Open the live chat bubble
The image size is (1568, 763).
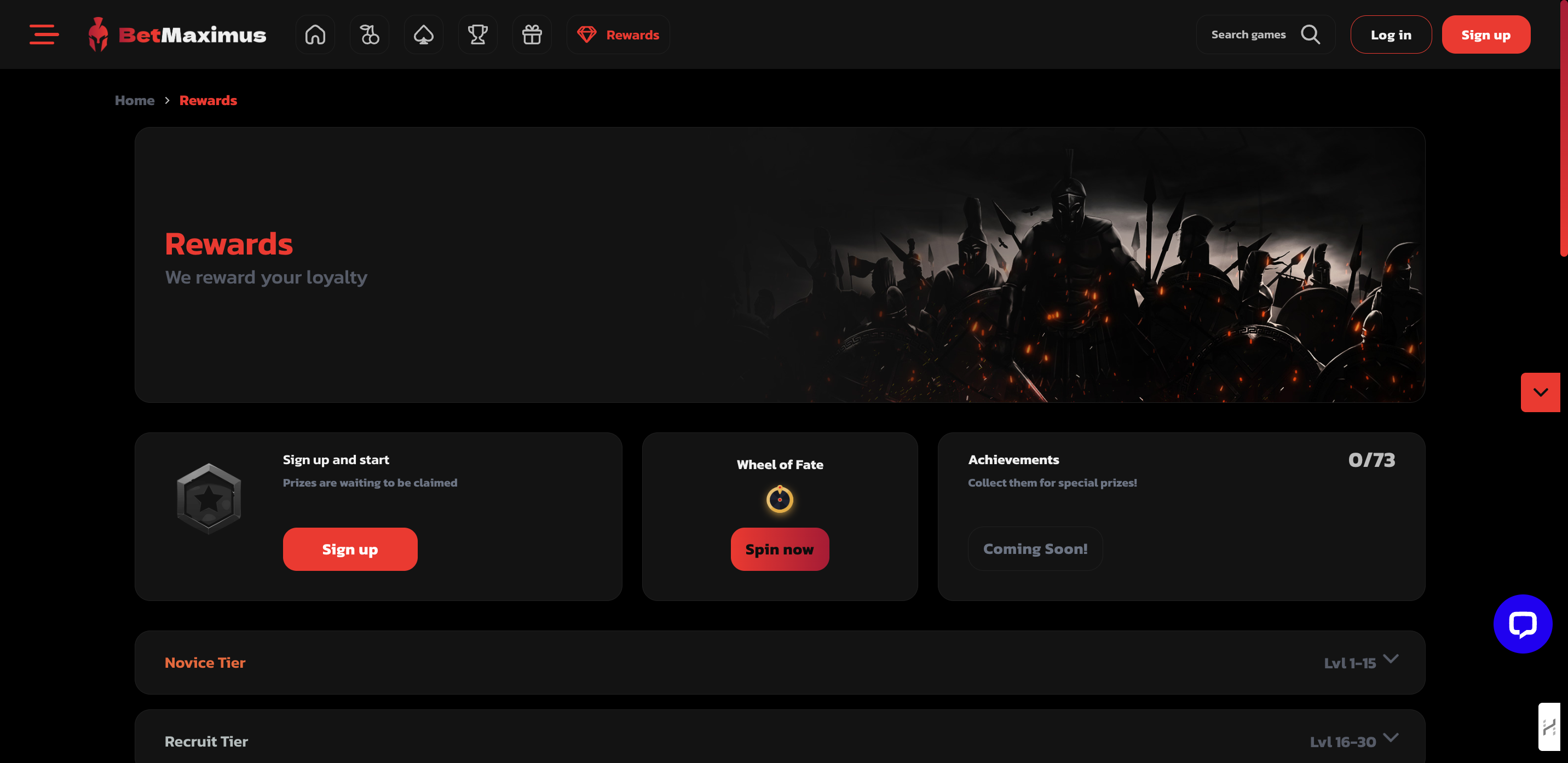(x=1523, y=623)
